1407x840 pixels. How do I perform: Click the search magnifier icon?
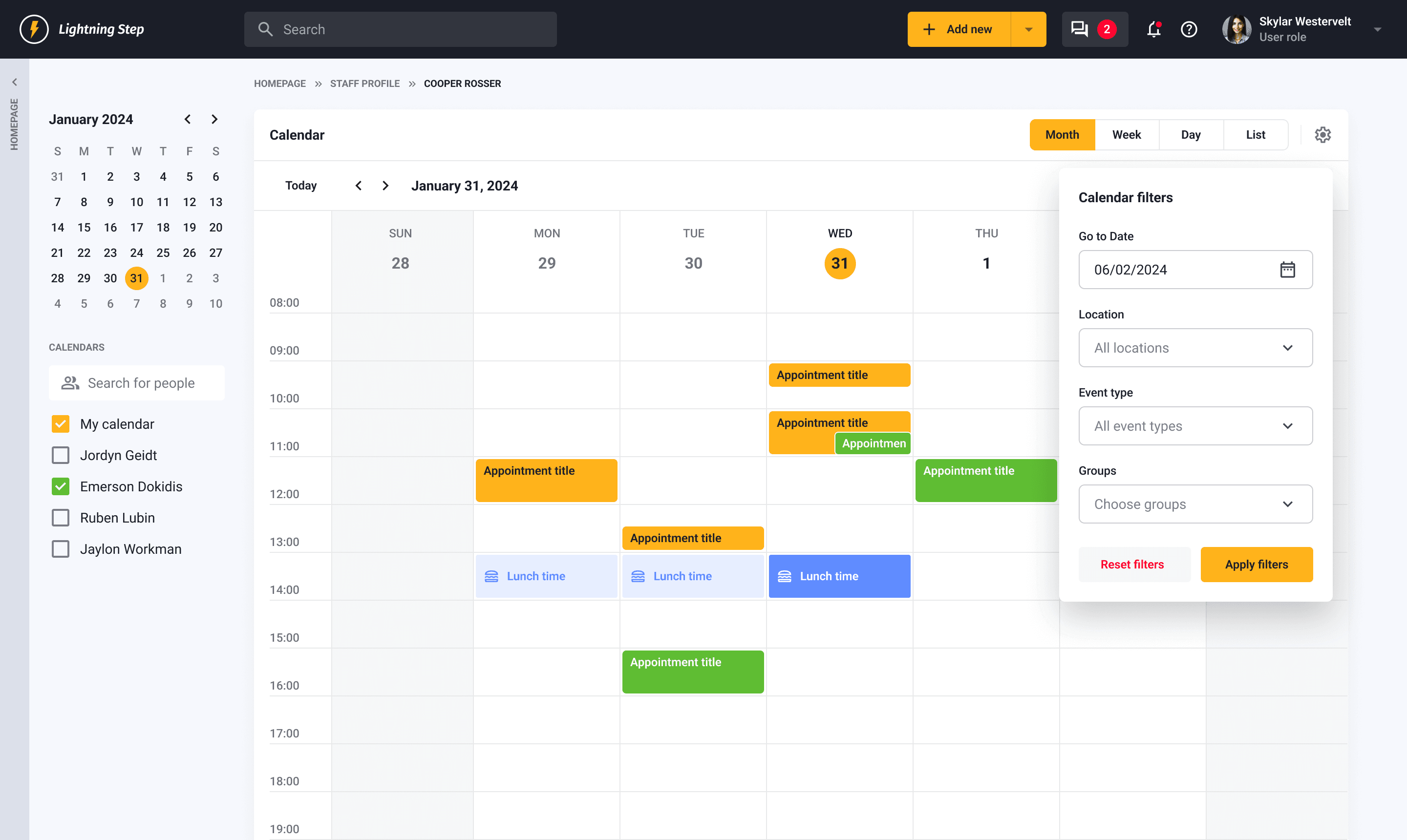tap(266, 29)
